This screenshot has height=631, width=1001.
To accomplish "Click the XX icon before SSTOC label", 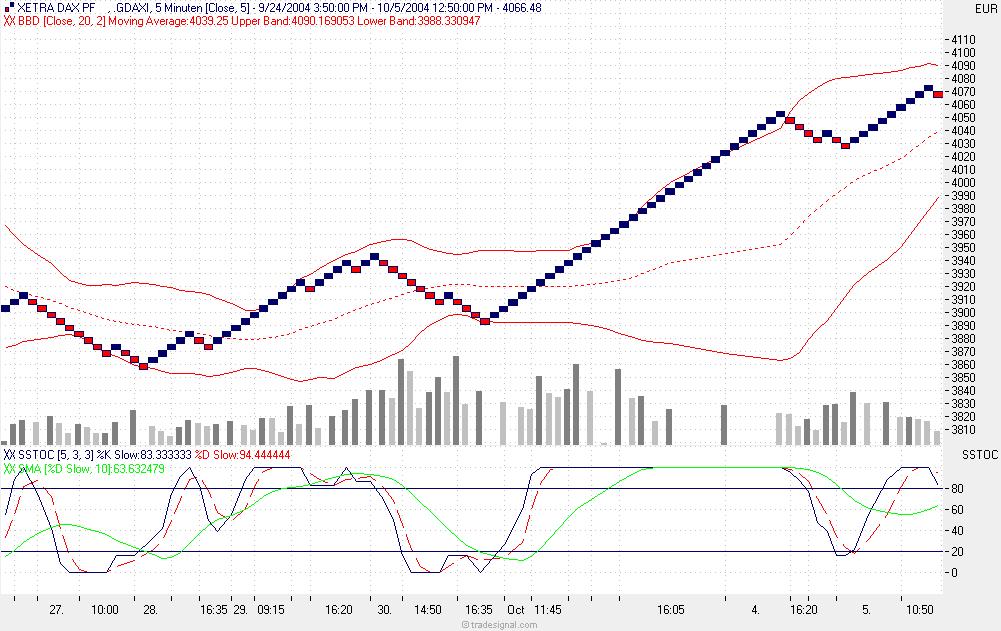I will click(8, 455).
